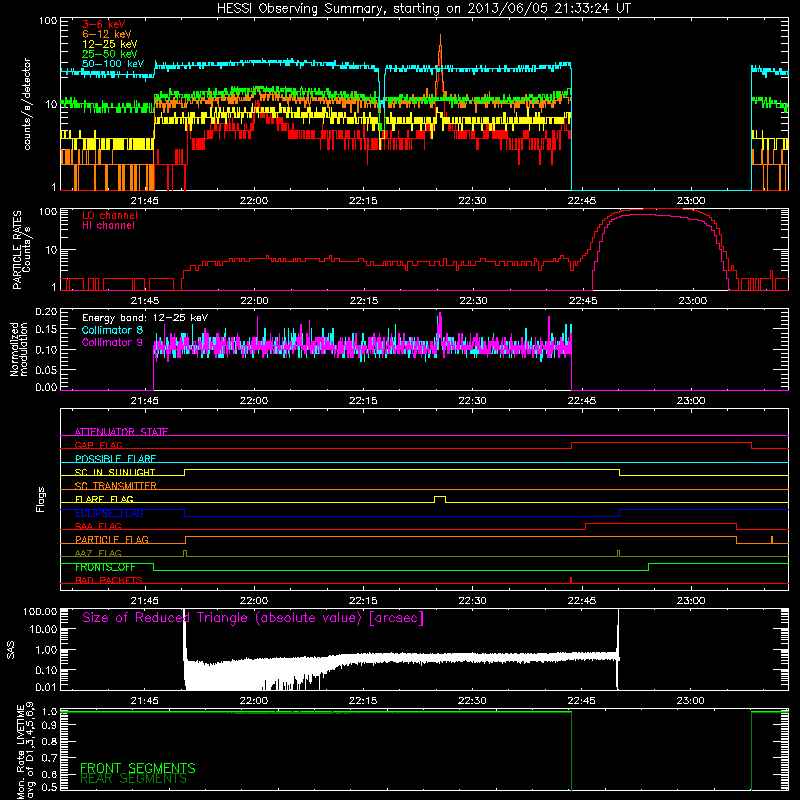The image size is (800, 800).
Task: Click the 22:15 tick label under count-rate plot
Action: tap(363, 201)
